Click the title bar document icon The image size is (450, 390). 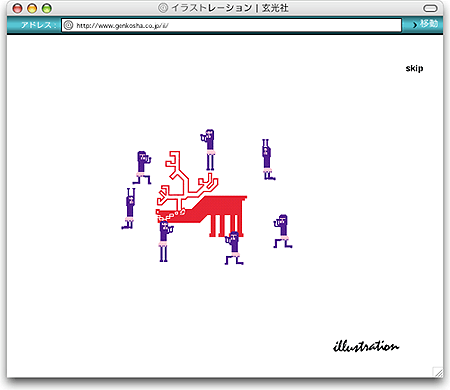[x=163, y=8]
